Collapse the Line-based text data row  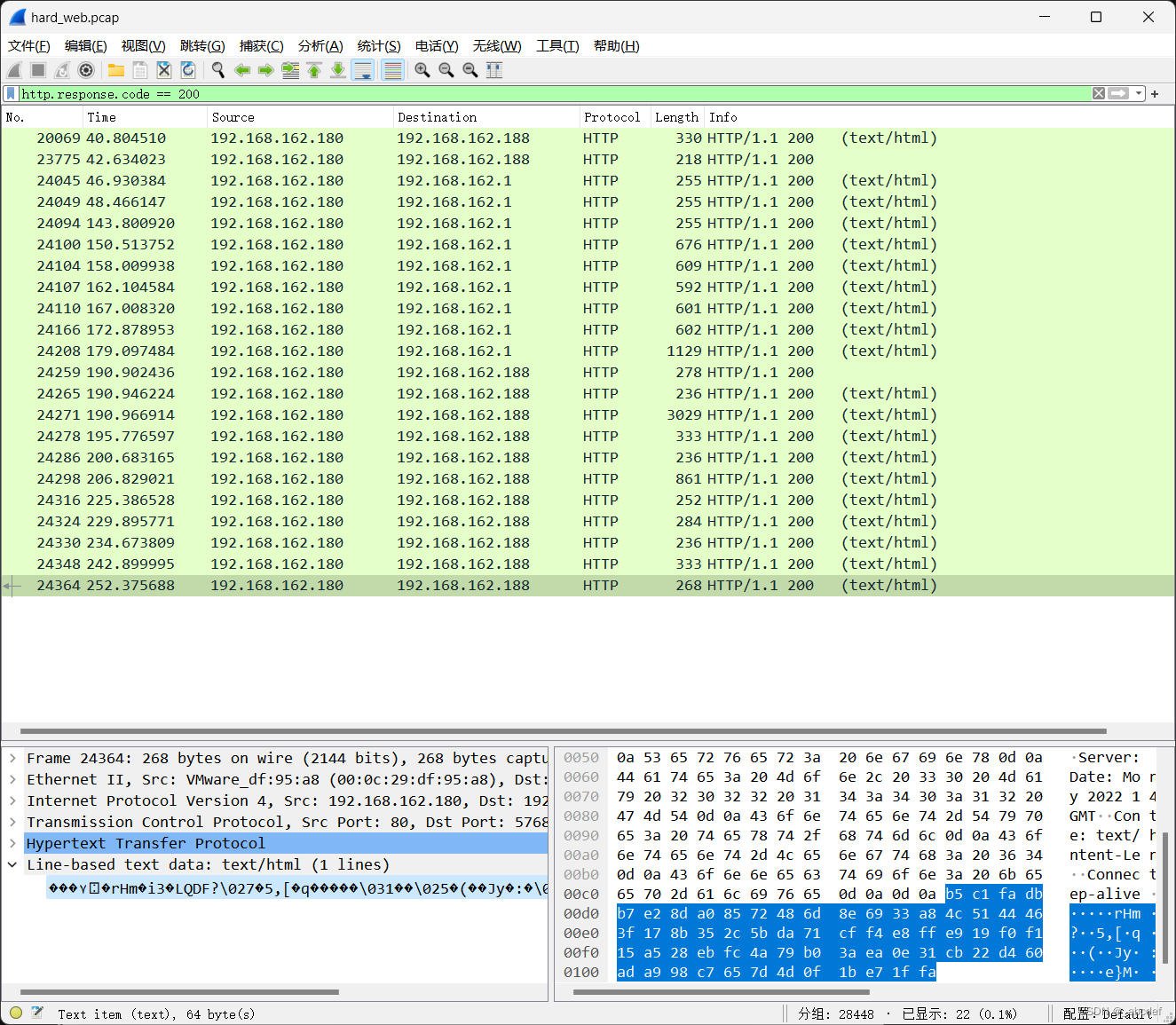(x=12, y=864)
